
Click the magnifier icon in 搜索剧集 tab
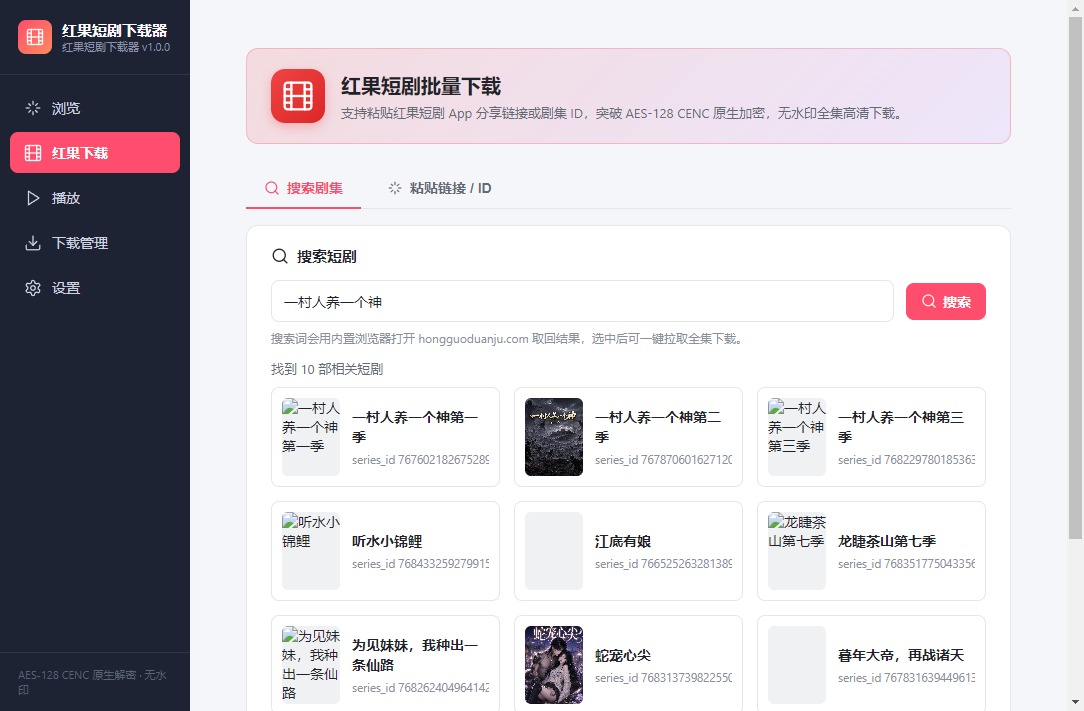click(272, 188)
